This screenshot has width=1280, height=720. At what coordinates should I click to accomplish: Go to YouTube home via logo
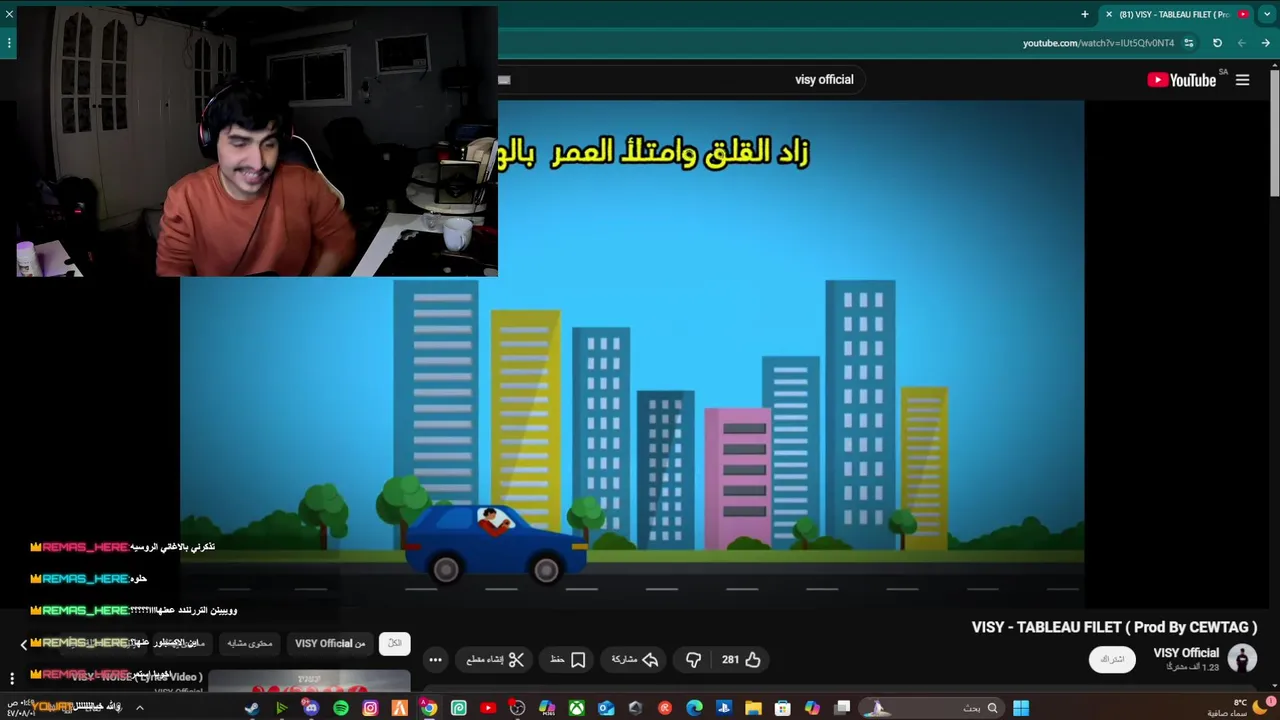click(1181, 80)
